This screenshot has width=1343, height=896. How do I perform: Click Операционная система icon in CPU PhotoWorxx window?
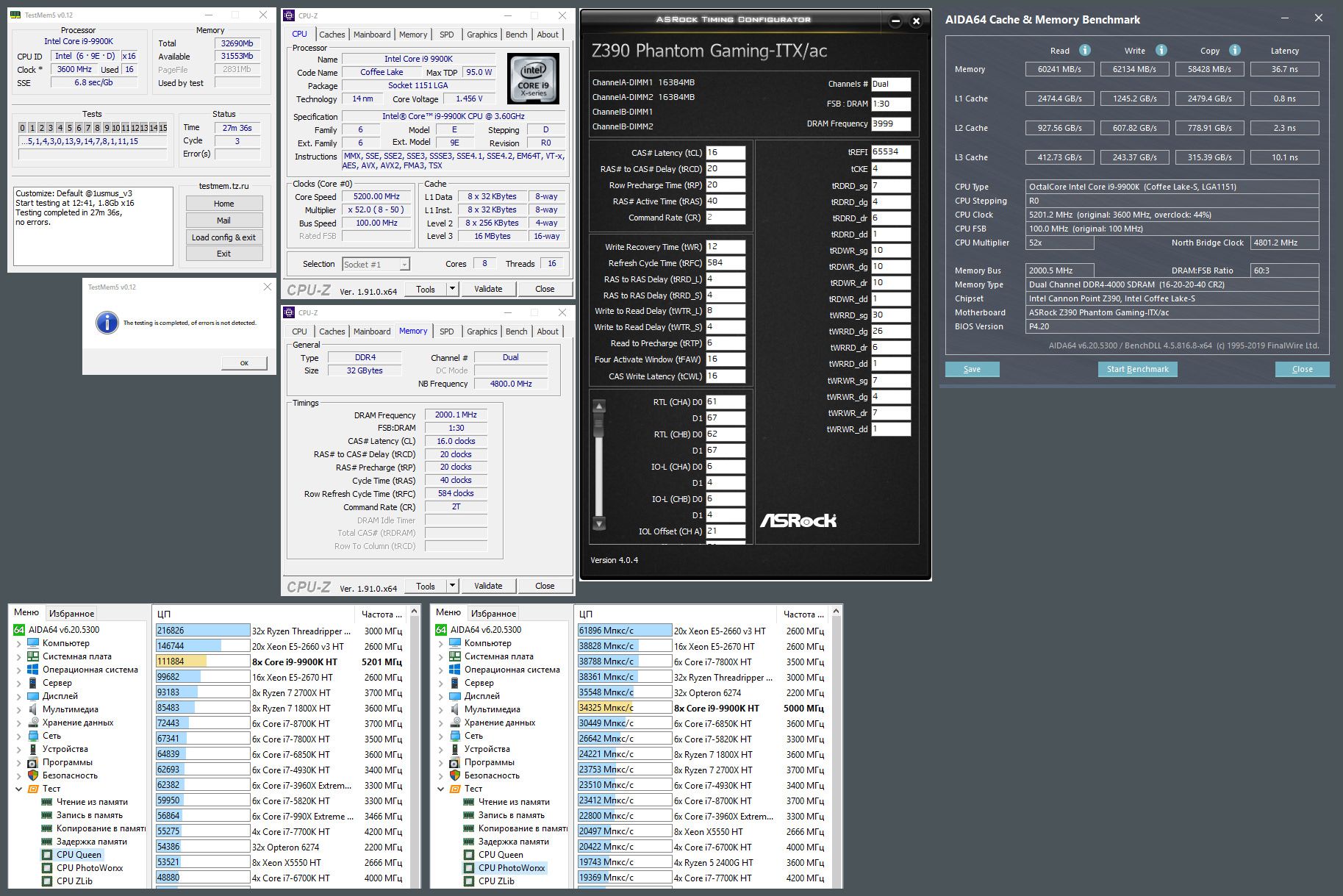point(455,670)
